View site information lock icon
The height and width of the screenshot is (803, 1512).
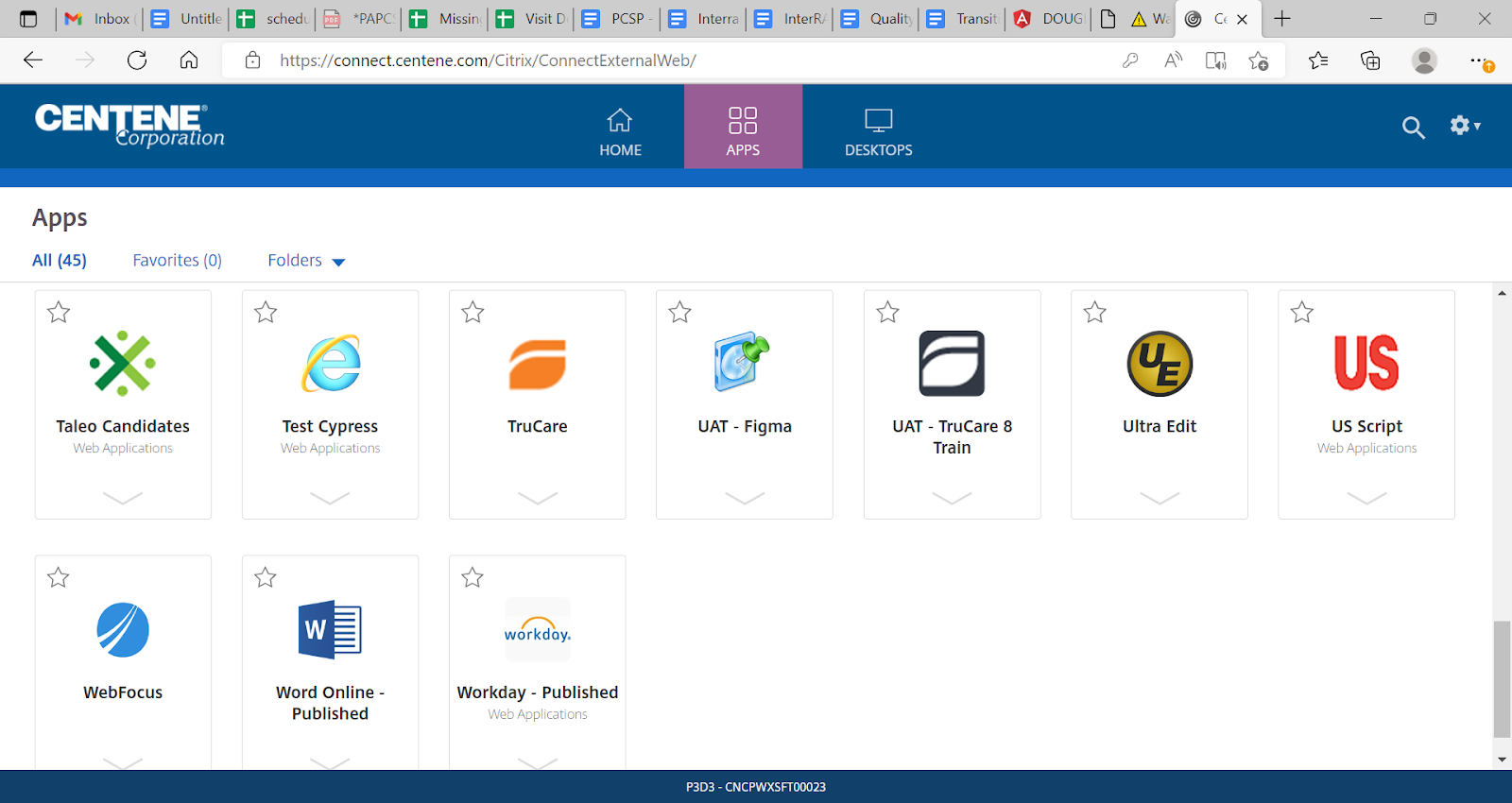pyautogui.click(x=252, y=60)
